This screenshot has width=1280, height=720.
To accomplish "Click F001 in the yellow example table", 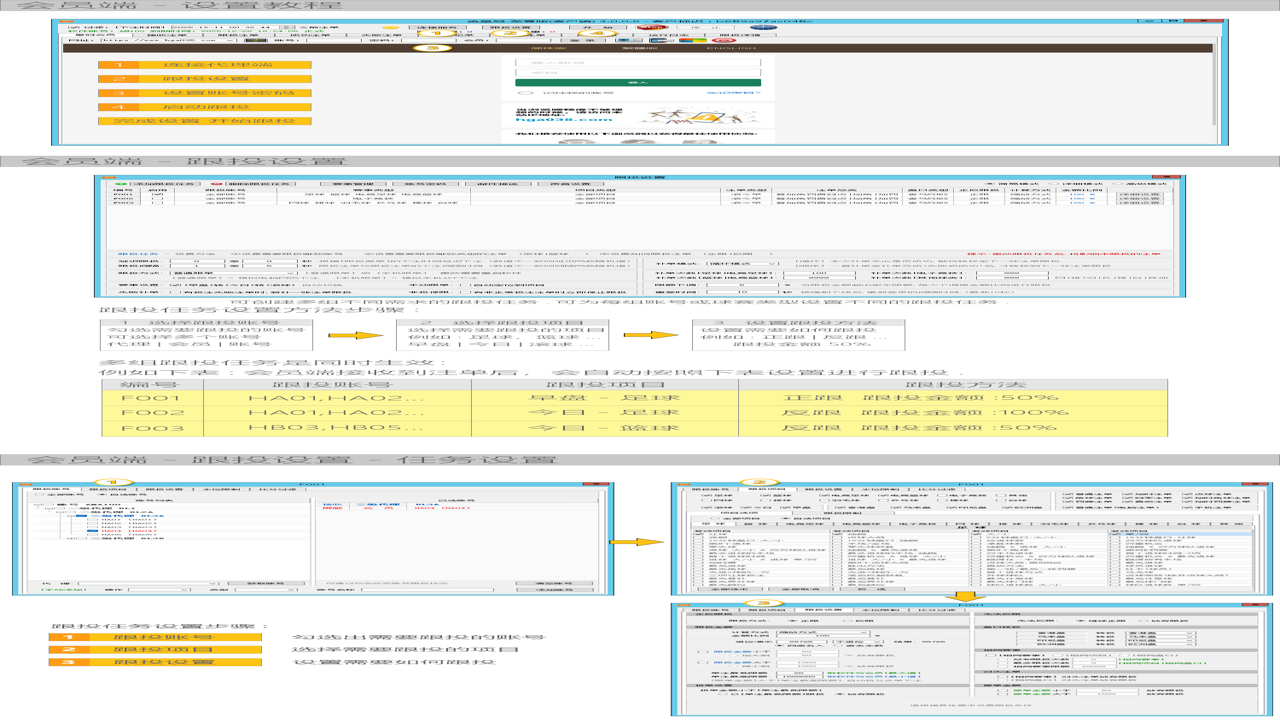I will [x=152, y=397].
